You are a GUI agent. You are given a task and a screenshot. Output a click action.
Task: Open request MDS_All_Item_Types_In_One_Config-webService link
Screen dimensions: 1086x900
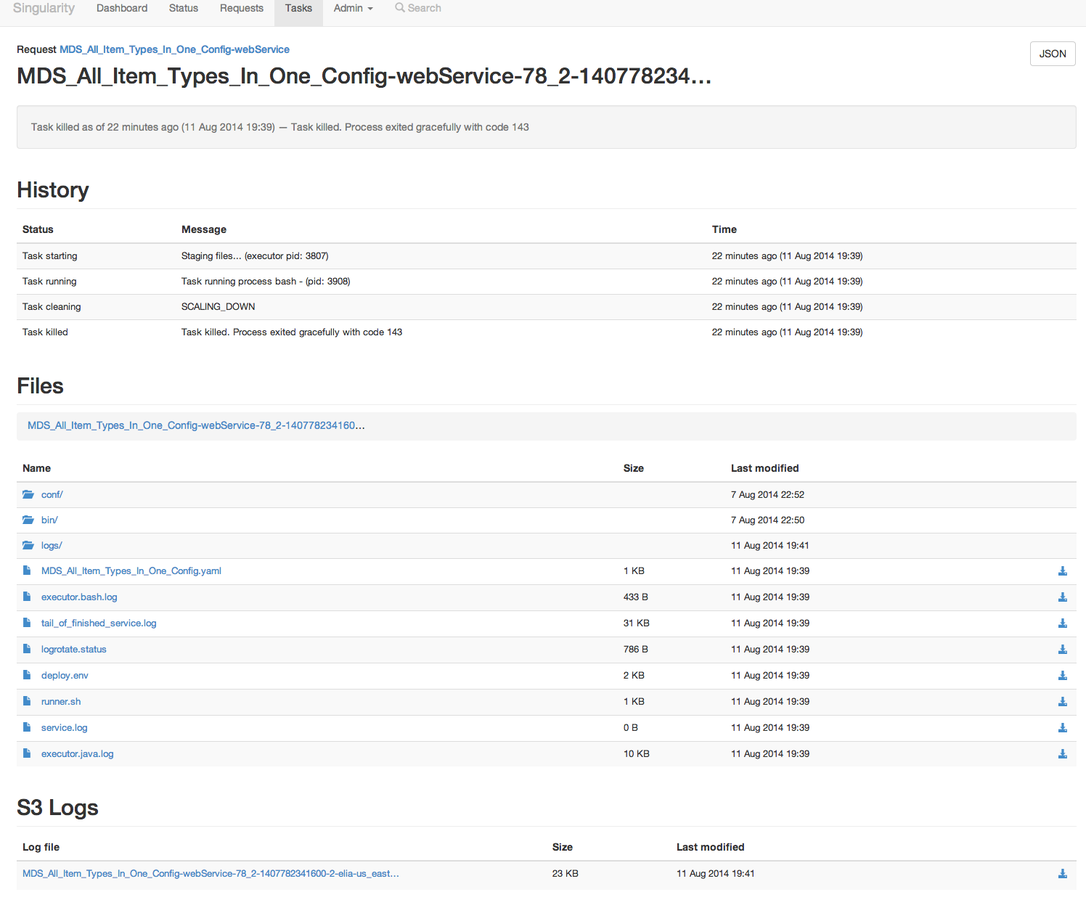pyautogui.click(x=175, y=49)
